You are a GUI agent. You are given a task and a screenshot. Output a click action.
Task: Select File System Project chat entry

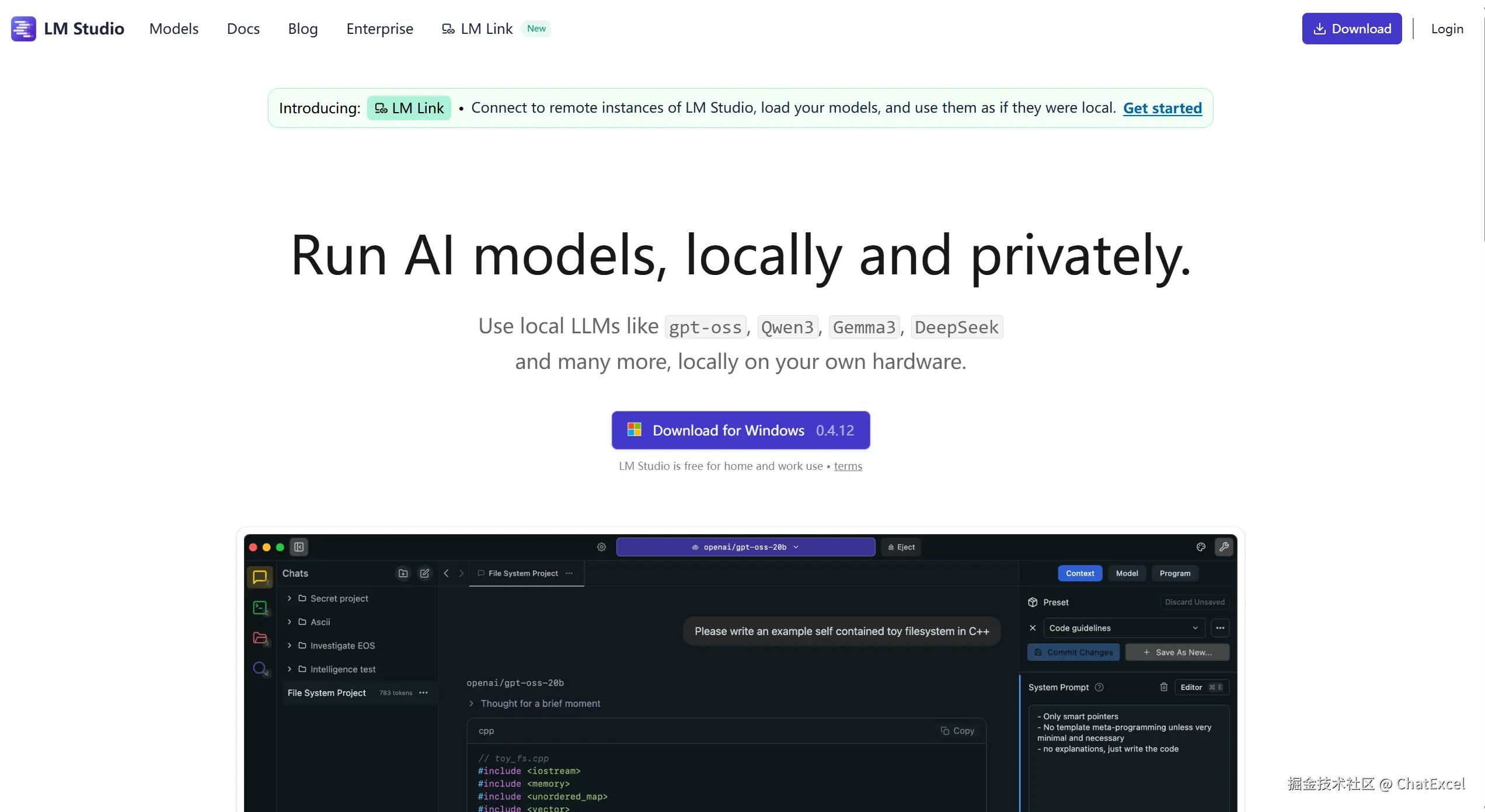[x=327, y=693]
